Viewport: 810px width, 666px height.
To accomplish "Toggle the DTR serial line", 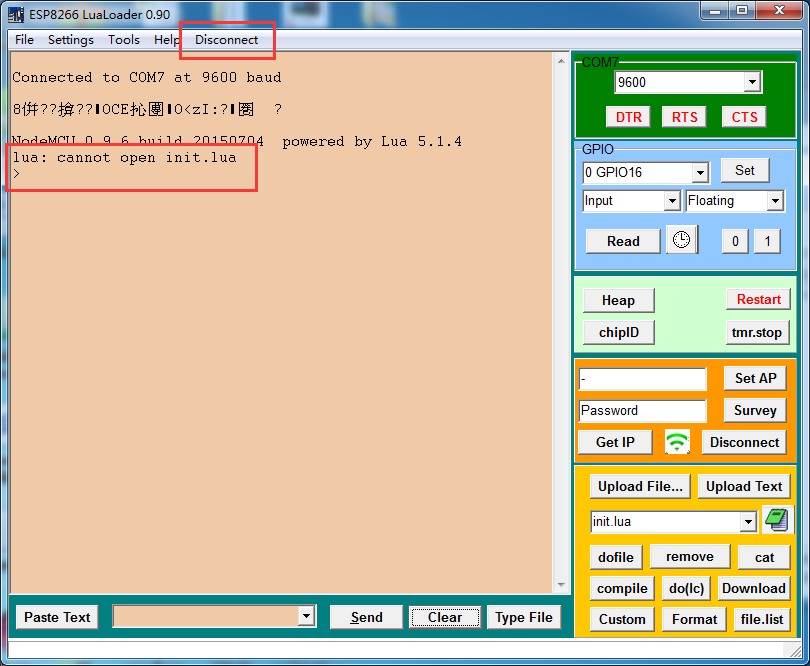I will click(628, 116).
